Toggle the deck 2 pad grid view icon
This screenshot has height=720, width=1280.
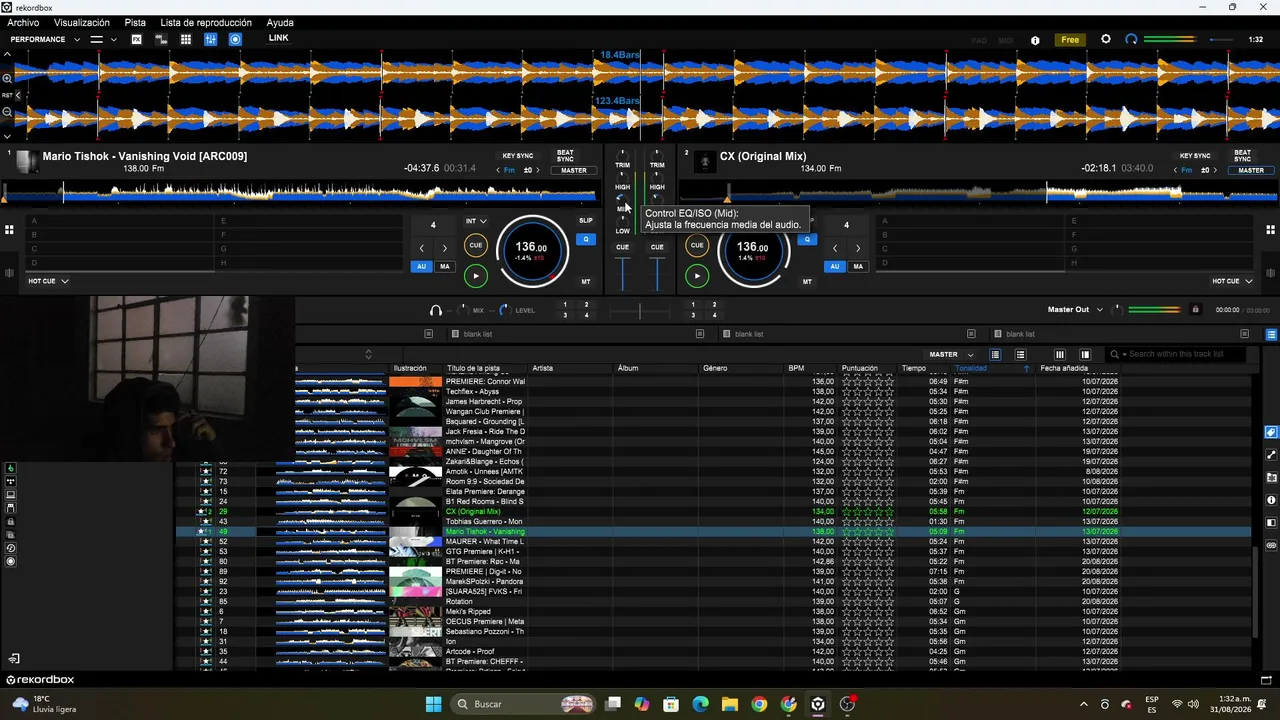point(1271,230)
